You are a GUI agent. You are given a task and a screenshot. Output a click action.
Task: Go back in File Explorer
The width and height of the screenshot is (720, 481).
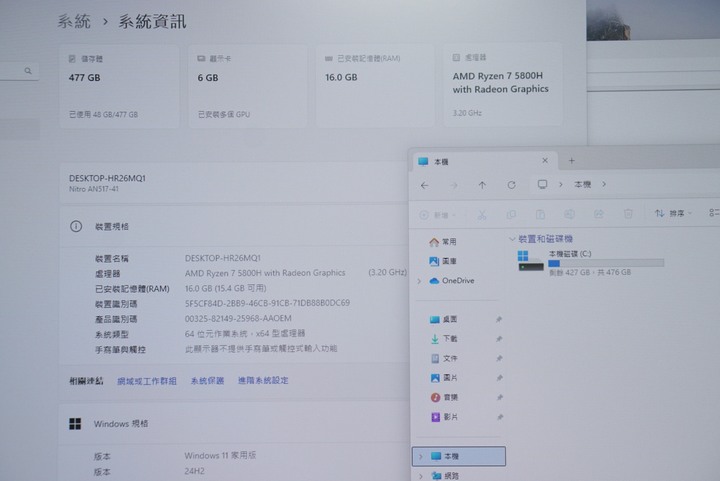pyautogui.click(x=425, y=185)
